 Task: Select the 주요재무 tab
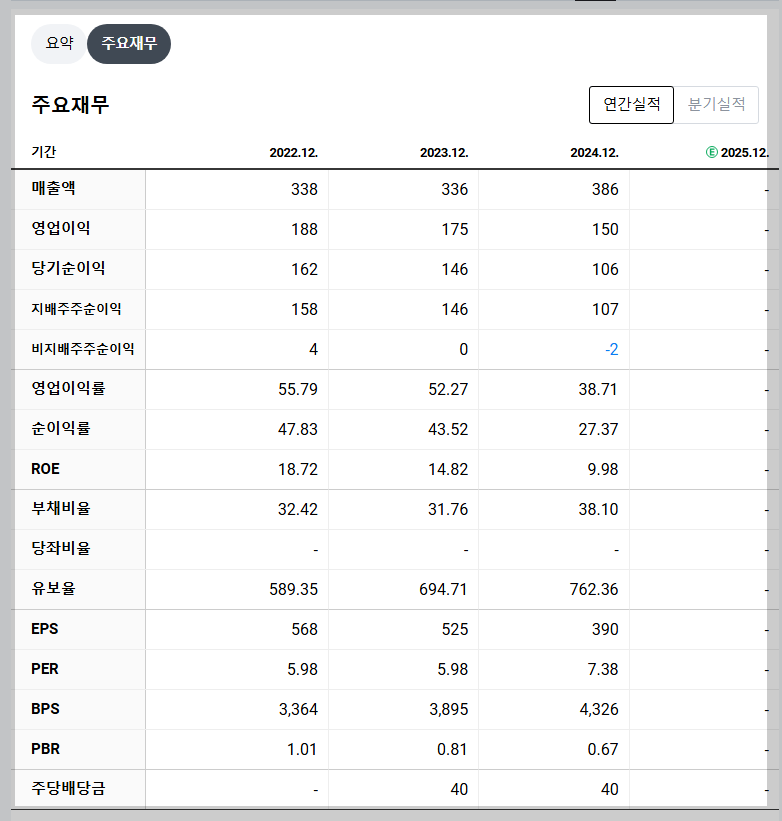click(x=128, y=44)
